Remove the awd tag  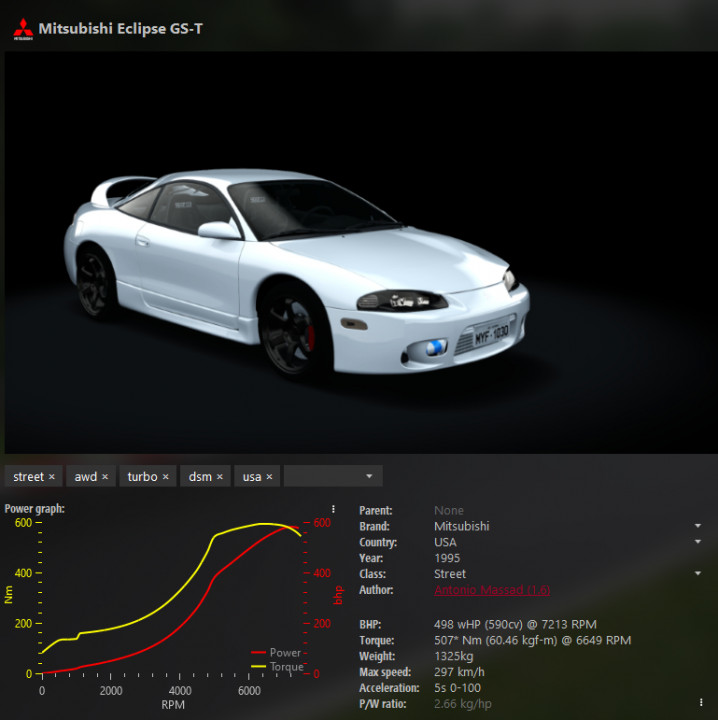[105, 477]
